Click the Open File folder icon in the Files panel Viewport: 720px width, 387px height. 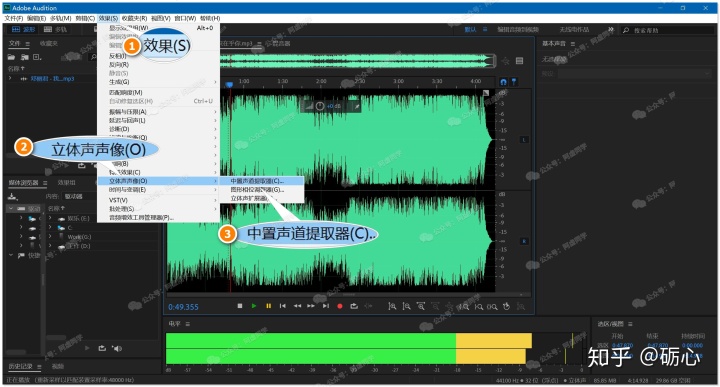pos(11,57)
